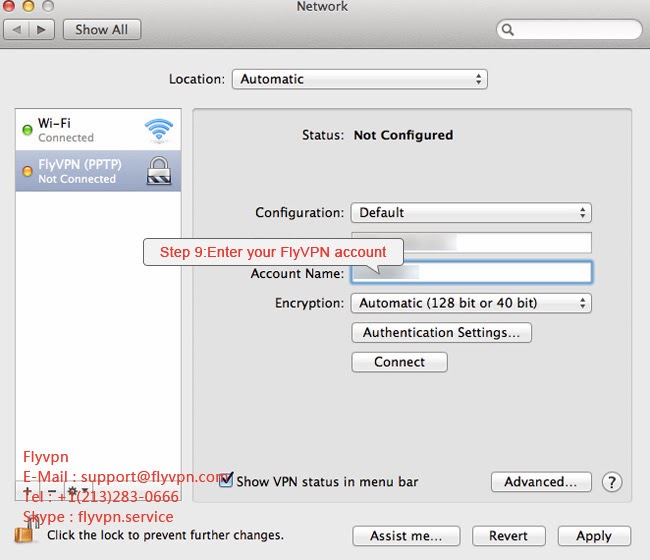Image resolution: width=650 pixels, height=560 pixels.
Task: Click the VPN padlock icon
Action: click(159, 170)
